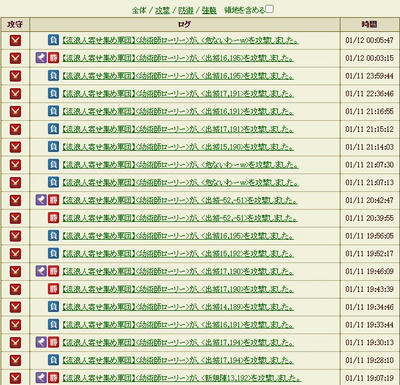
Task: Open the attack log link at 01/11 21:07:13
Action: pos(180,182)
